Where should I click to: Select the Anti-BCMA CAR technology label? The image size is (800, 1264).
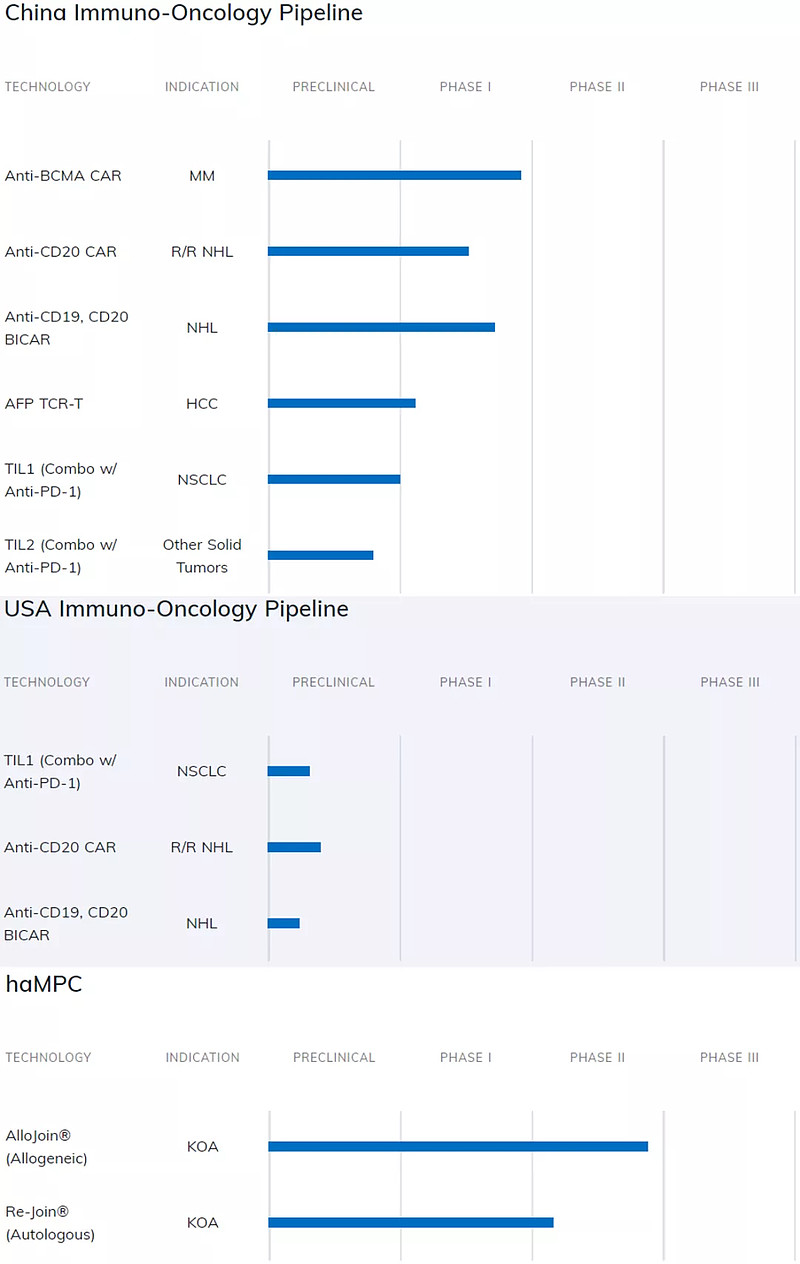coord(63,176)
